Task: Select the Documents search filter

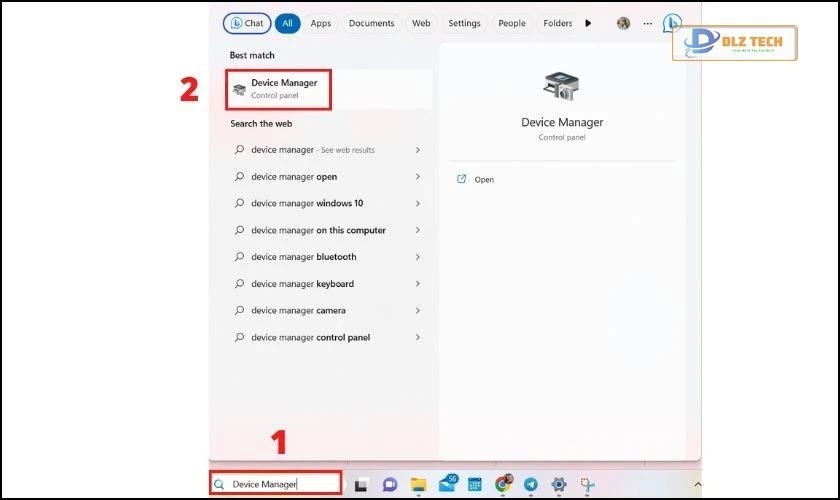Action: (372, 23)
